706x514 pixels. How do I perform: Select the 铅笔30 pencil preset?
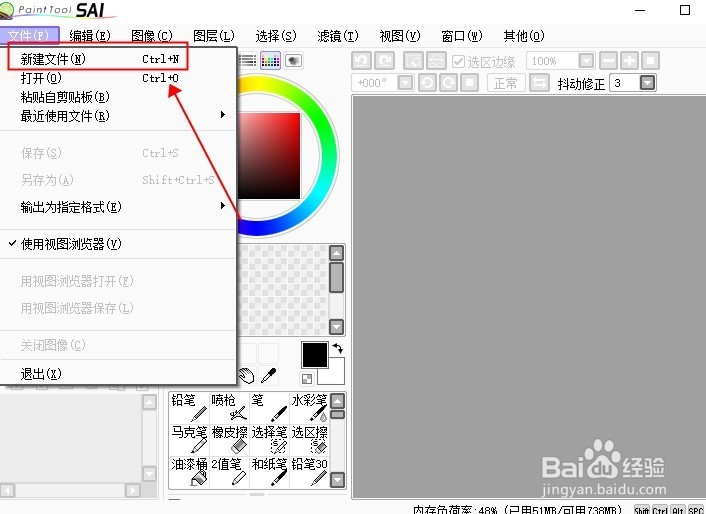(x=309, y=472)
